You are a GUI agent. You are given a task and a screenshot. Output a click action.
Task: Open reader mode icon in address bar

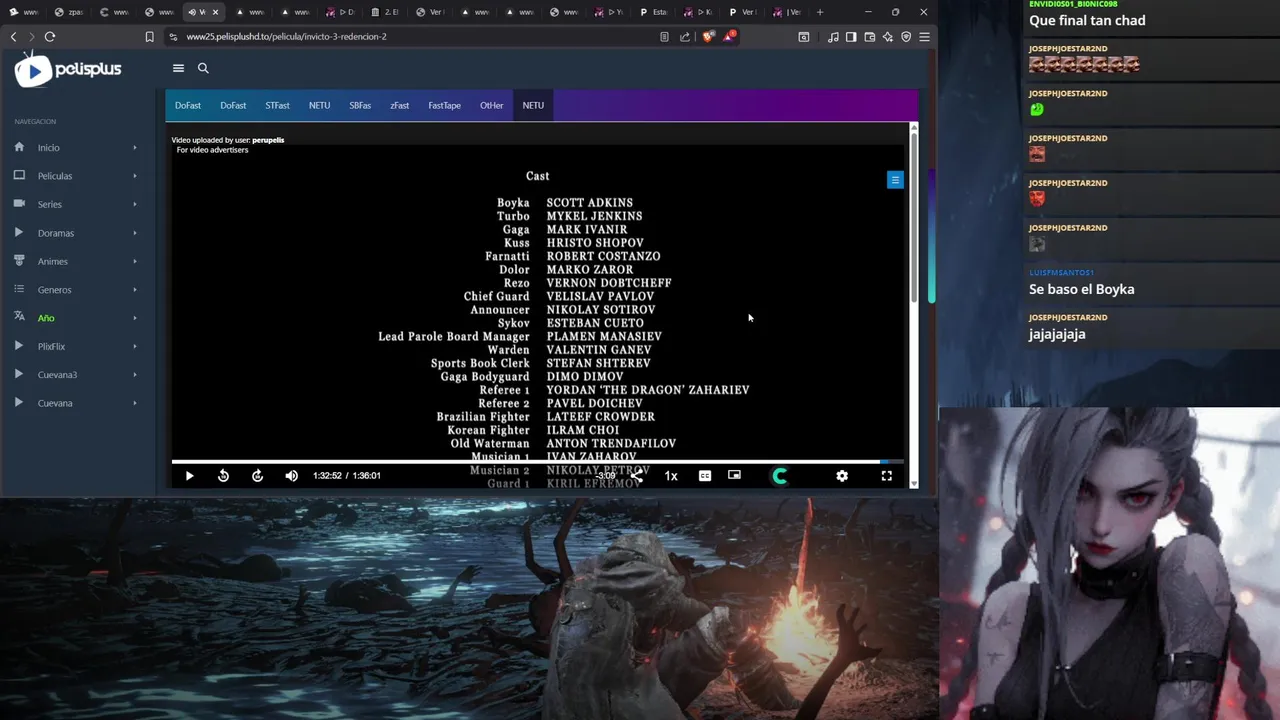pos(664,37)
